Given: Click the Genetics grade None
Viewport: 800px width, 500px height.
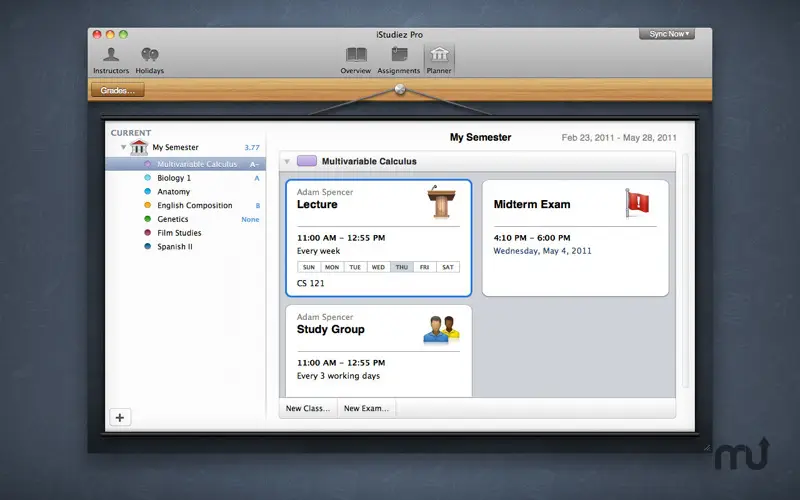Looking at the screenshot, I should (x=251, y=219).
